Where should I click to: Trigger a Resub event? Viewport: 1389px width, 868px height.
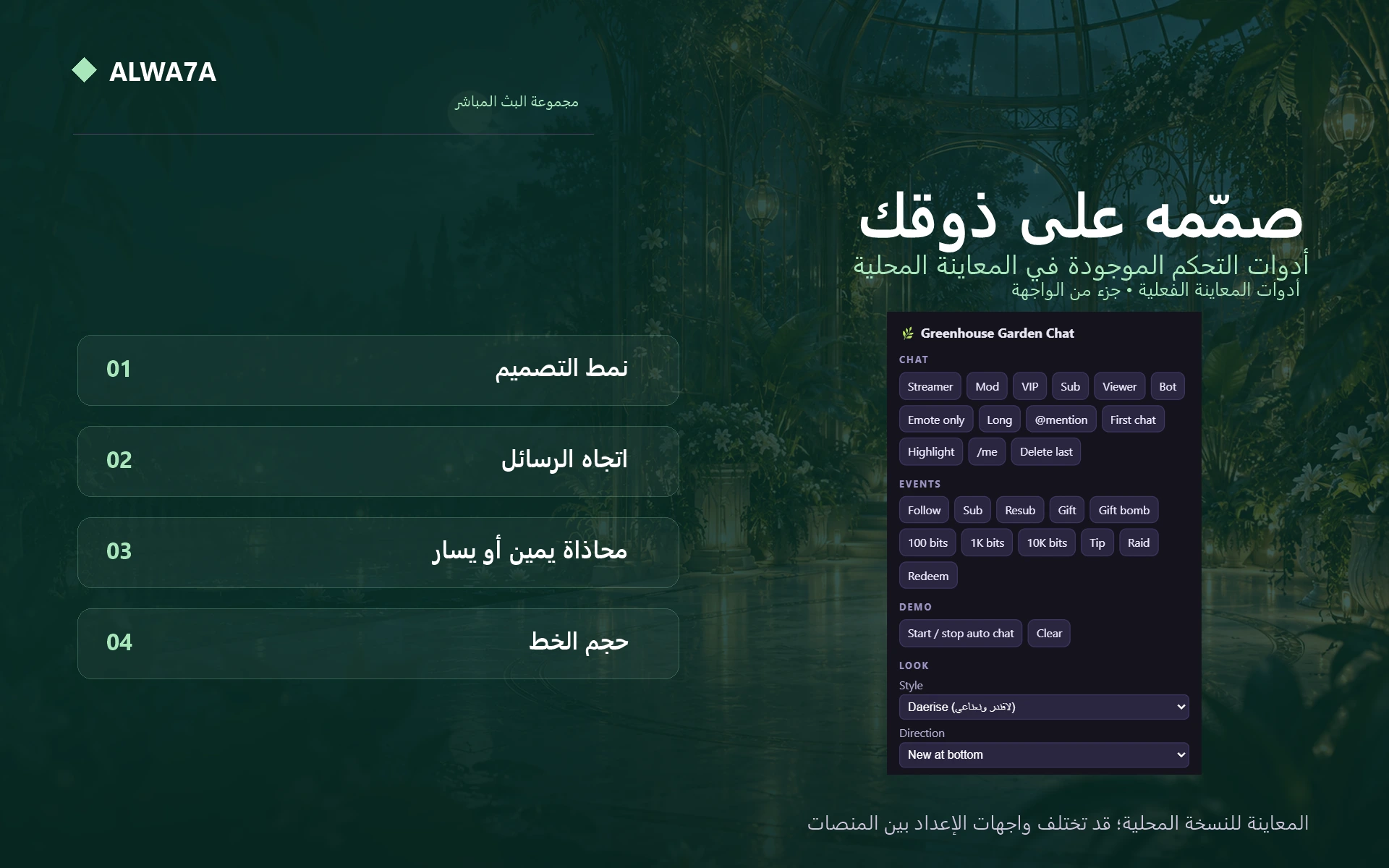1020,510
